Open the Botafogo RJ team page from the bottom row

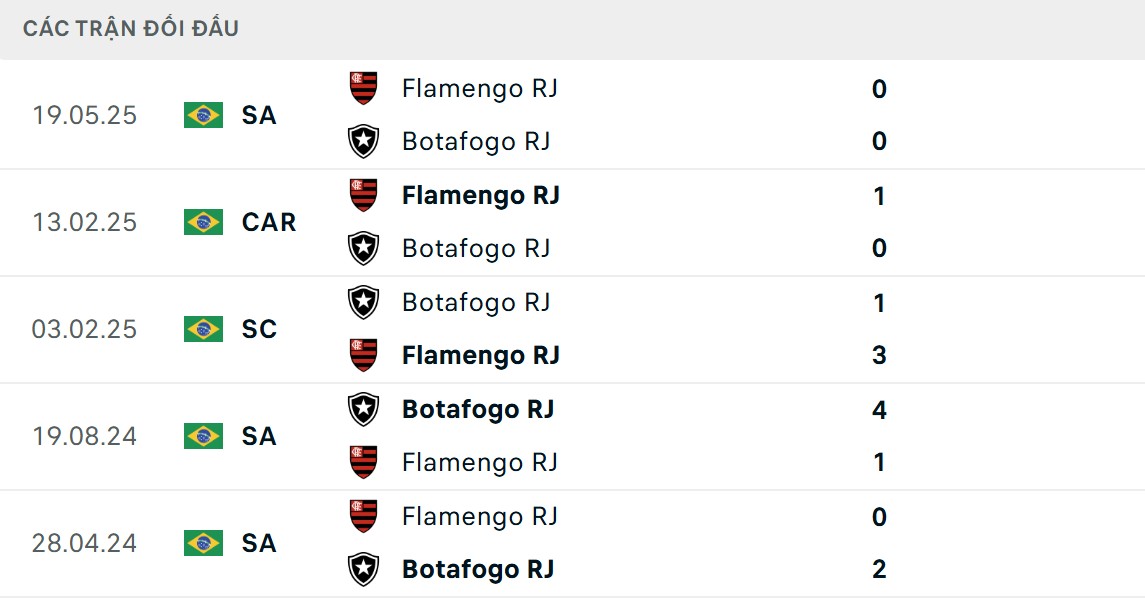[x=478, y=569]
